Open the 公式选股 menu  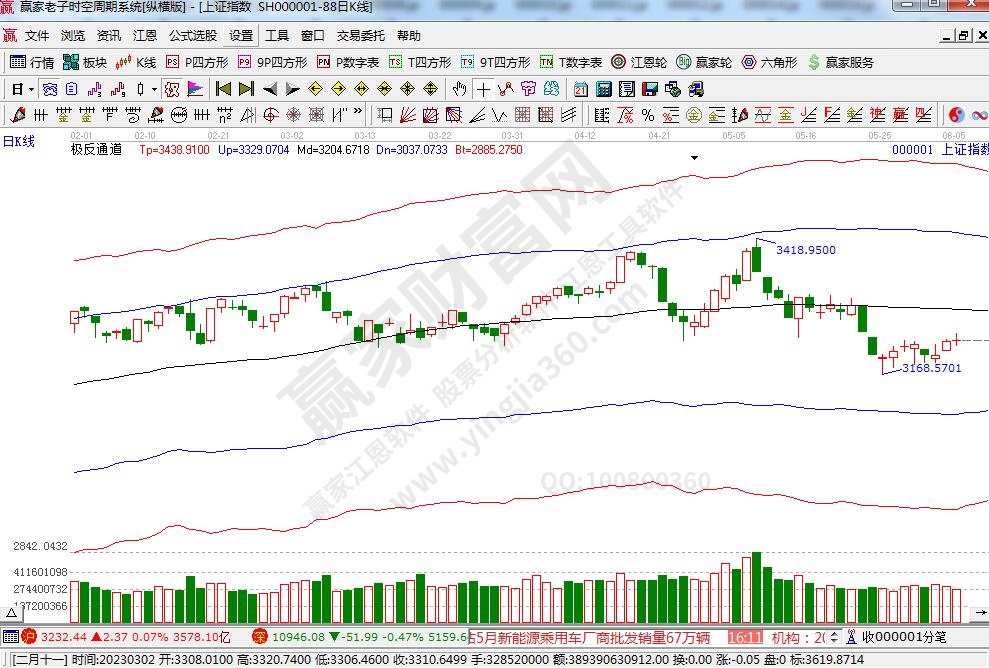[192, 36]
